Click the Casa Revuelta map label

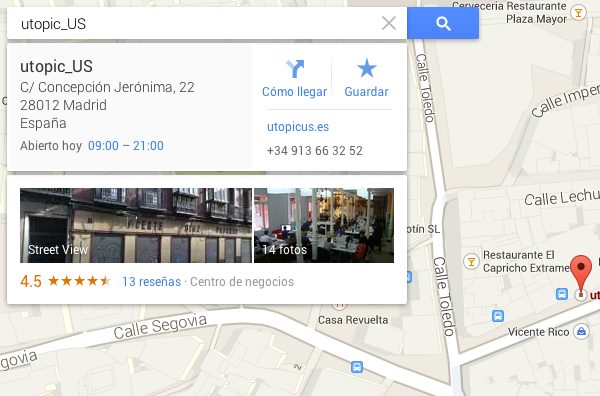(x=353, y=320)
